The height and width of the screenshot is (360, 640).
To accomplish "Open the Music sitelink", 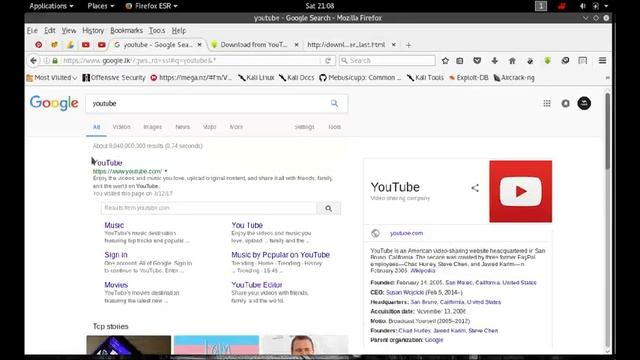I will (114, 225).
